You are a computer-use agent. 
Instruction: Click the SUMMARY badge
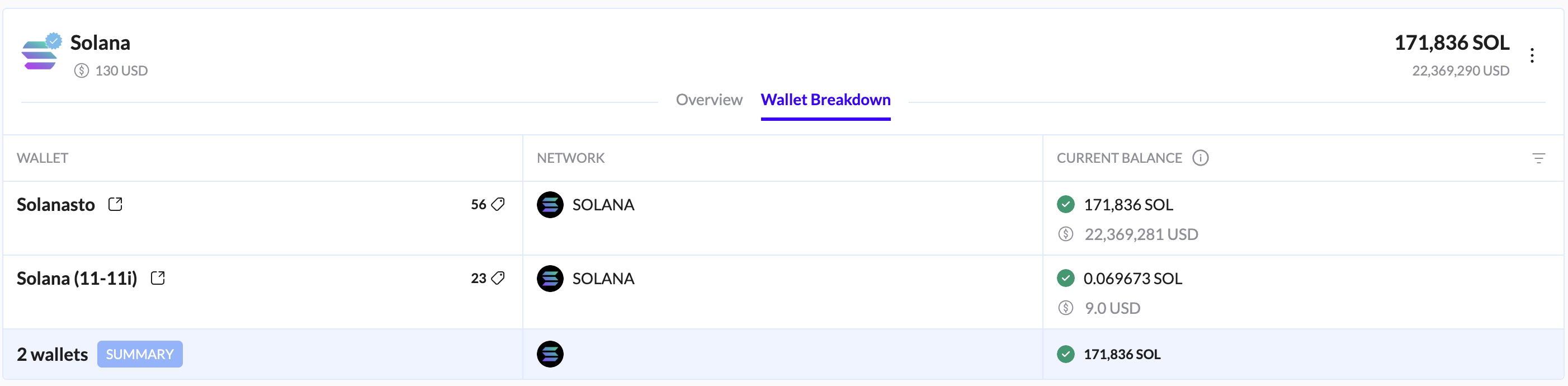pos(139,354)
